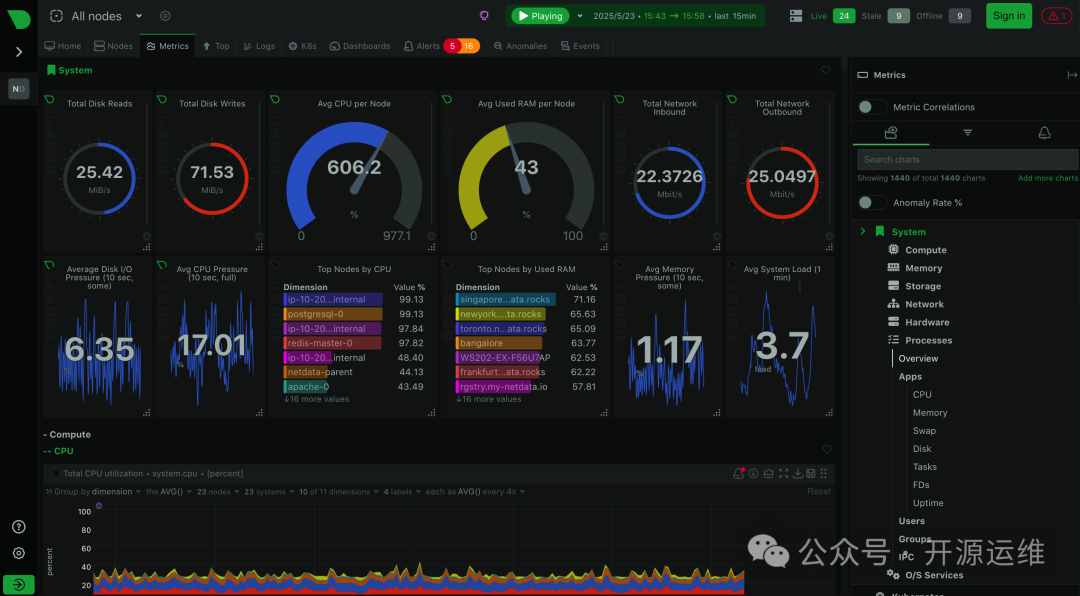Click the chart save floppy icon
Image resolution: width=1080 pixels, height=596 pixels.
click(811, 473)
